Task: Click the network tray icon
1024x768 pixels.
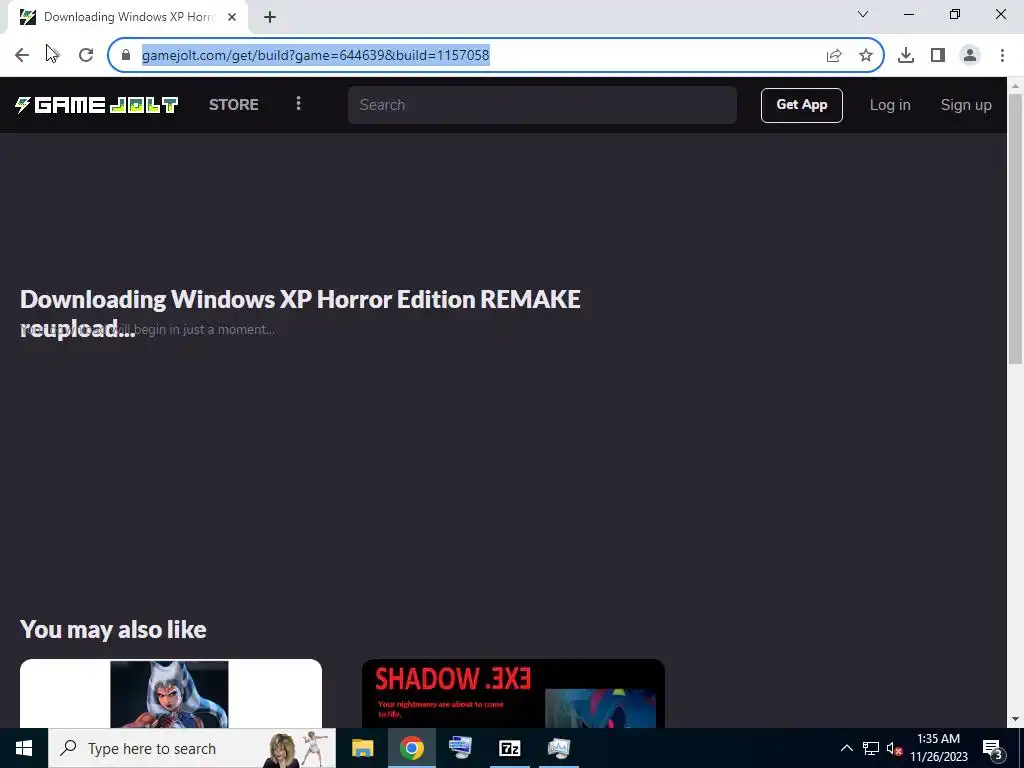Action: click(871, 748)
